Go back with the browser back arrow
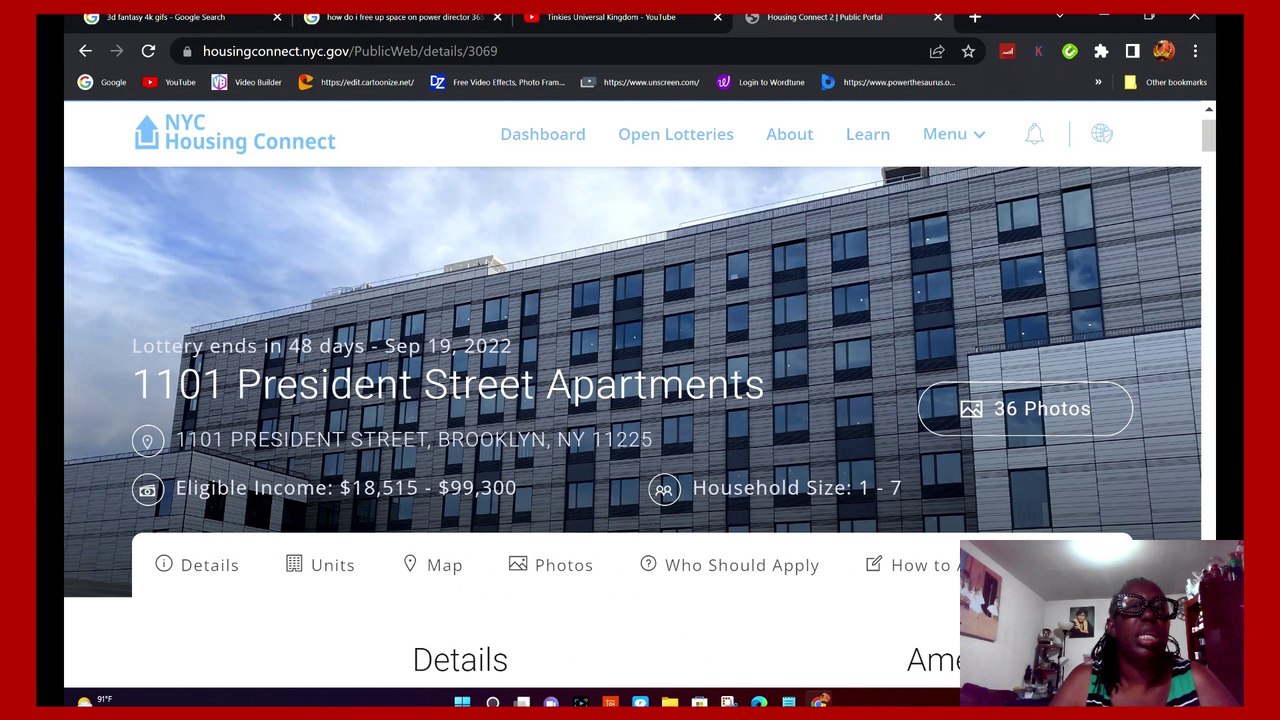Image resolution: width=1280 pixels, height=720 pixels. (85, 51)
